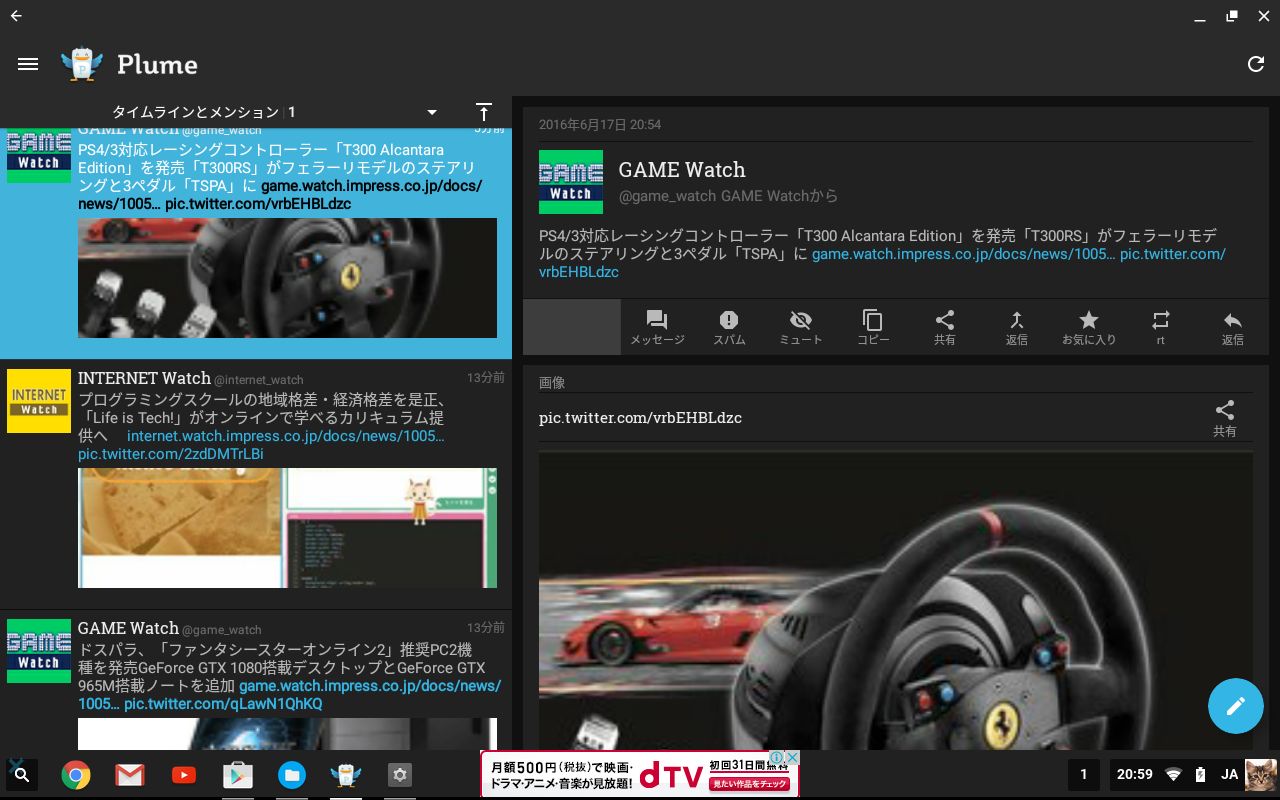Select INTERNET Watch name in timeline
1280x800 pixels.
tap(144, 378)
